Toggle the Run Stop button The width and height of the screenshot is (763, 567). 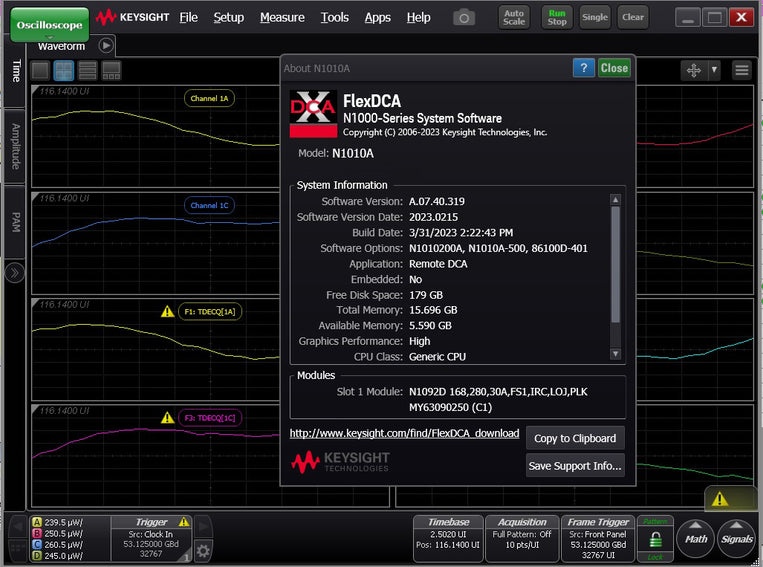click(x=557, y=17)
